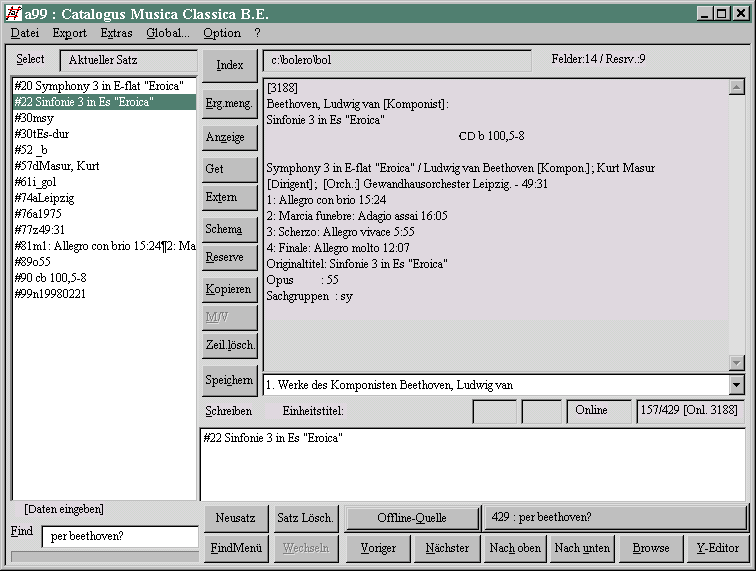
Task: Click the Voriger record button
Action: coord(378,548)
